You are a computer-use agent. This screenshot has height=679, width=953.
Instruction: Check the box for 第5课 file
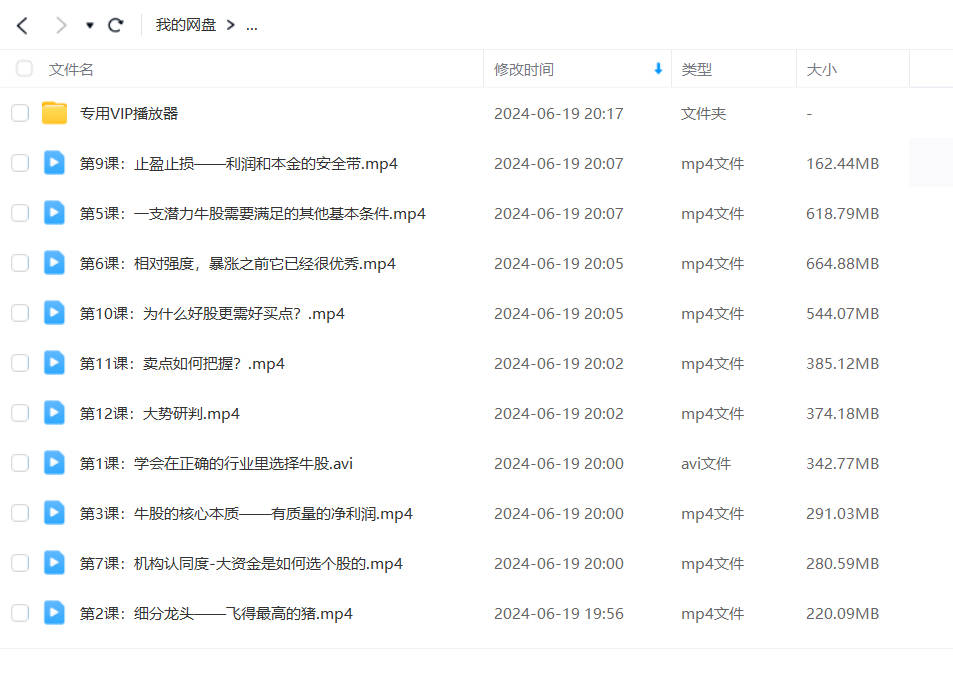click(20, 213)
